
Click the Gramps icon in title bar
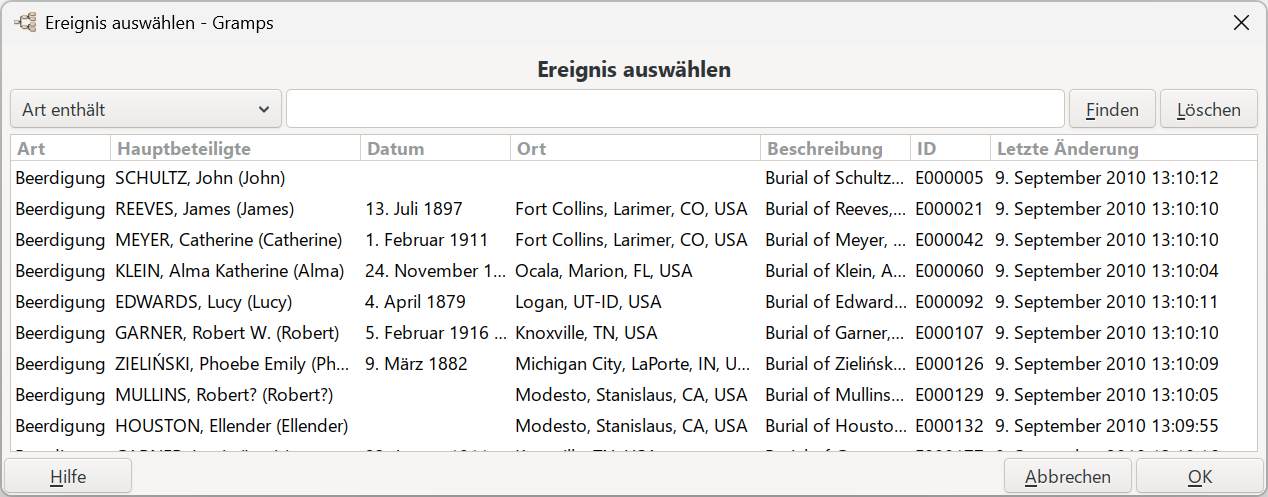(x=25, y=22)
